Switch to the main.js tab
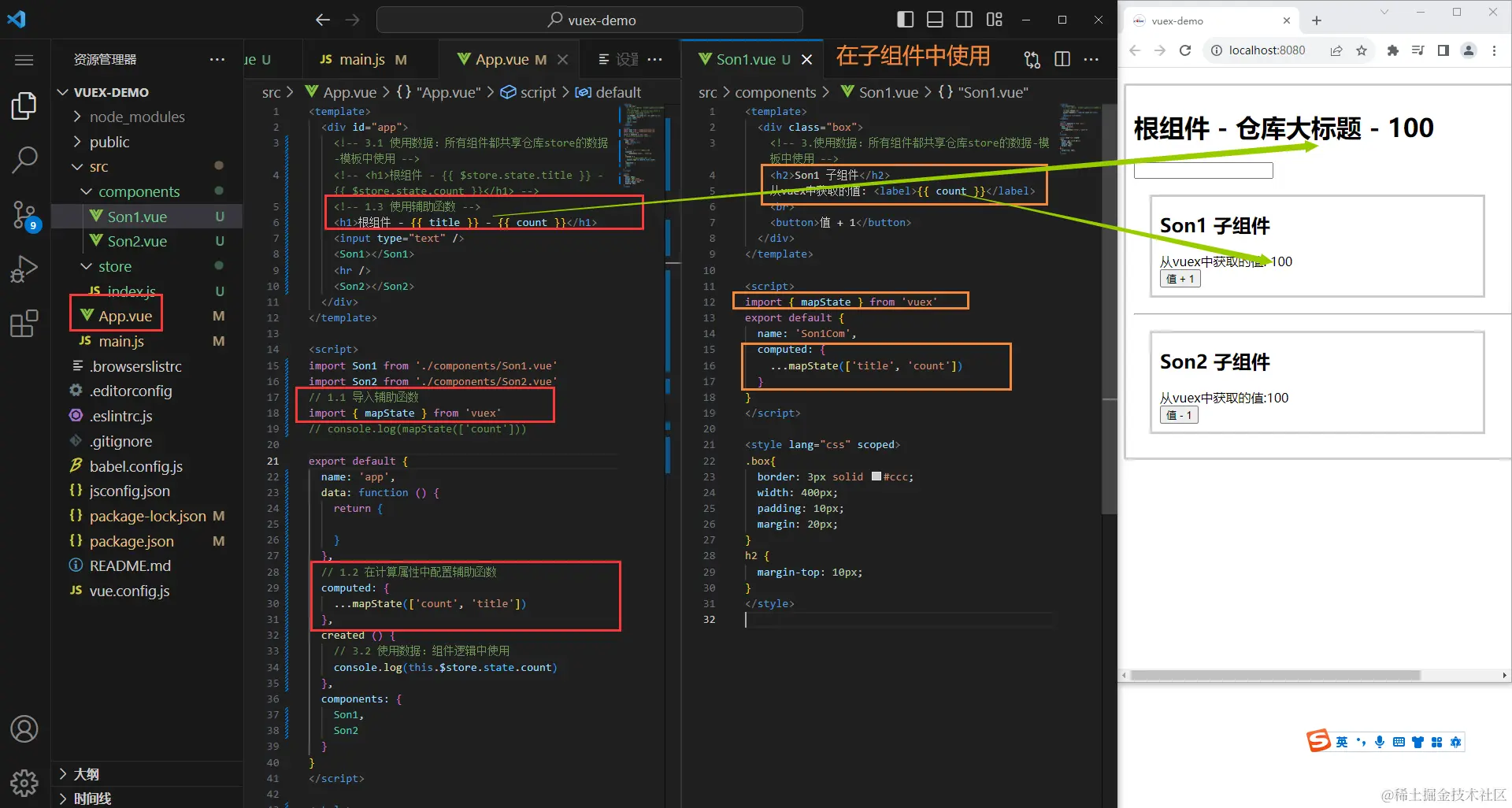1512x808 pixels. tap(364, 59)
